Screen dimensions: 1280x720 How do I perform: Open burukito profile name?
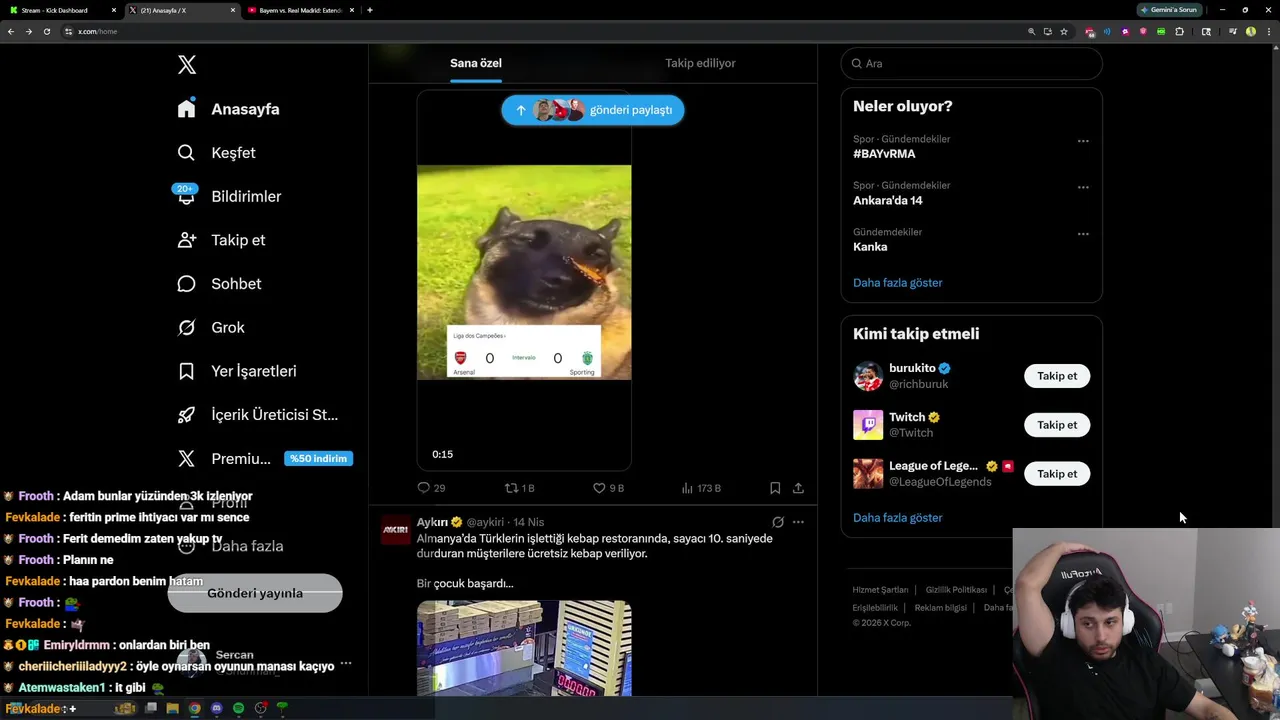pos(912,368)
